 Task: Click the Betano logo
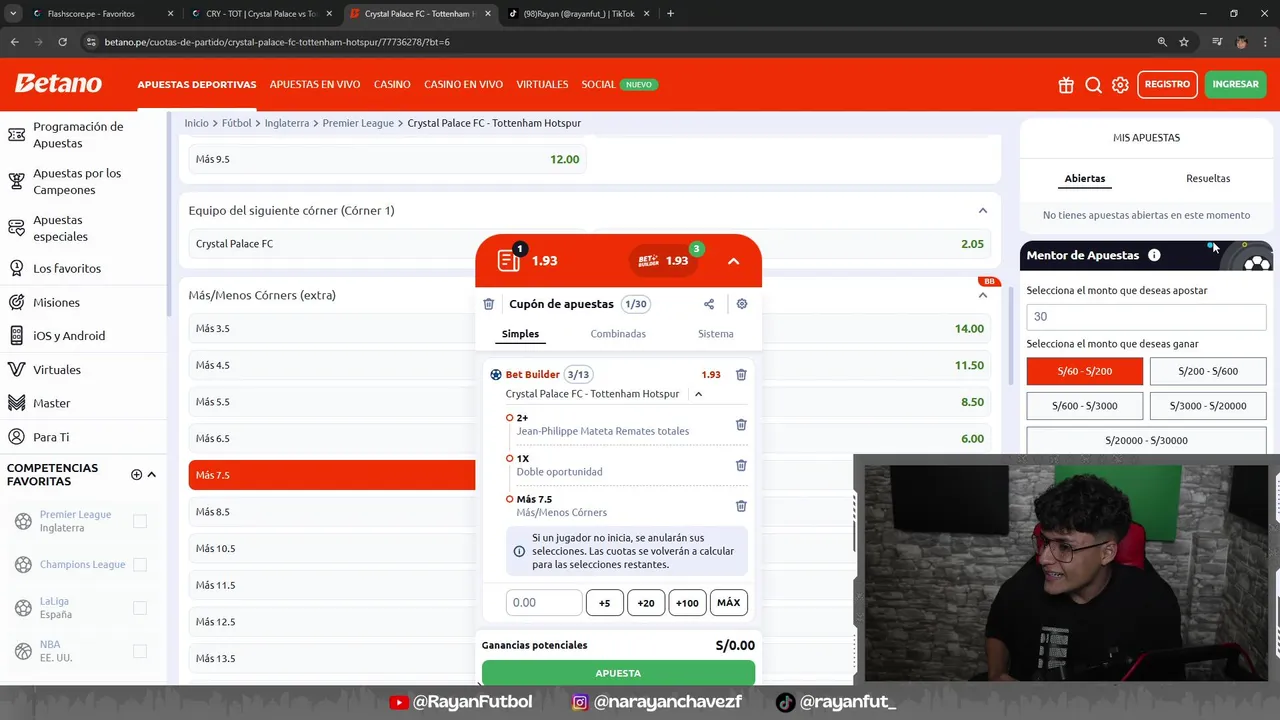[x=58, y=83]
